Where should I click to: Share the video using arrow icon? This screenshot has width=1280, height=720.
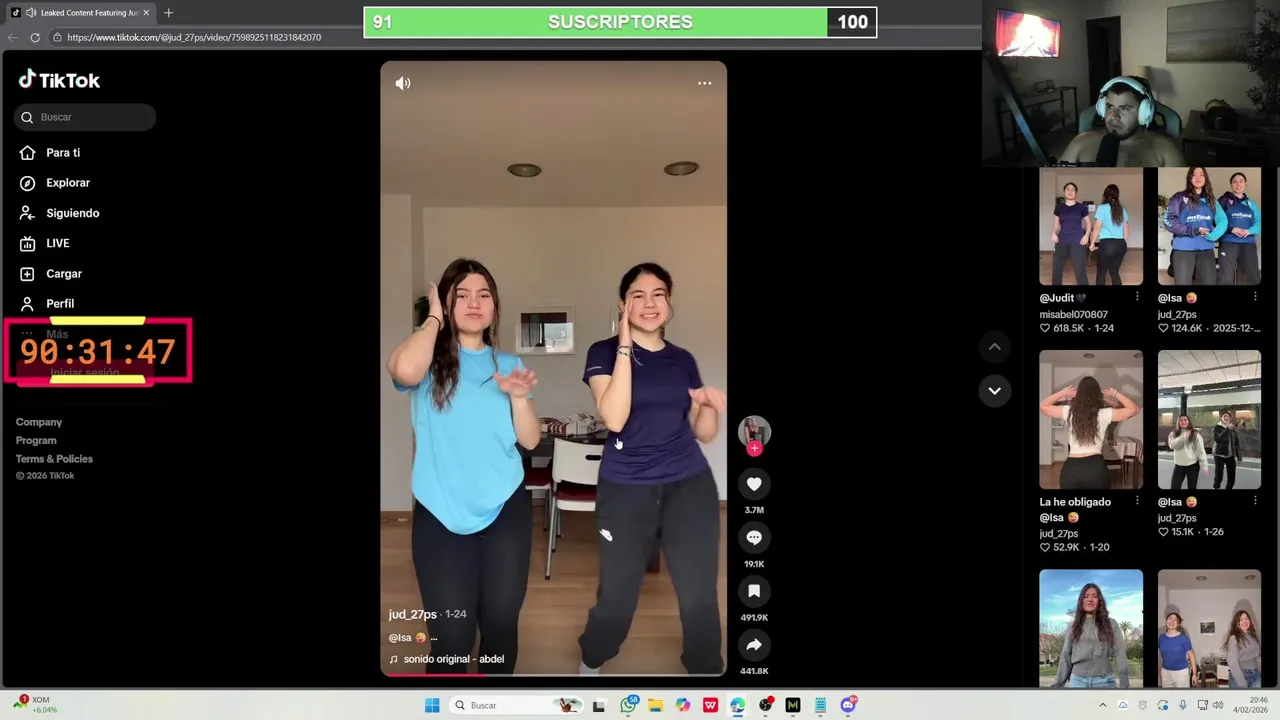click(754, 646)
